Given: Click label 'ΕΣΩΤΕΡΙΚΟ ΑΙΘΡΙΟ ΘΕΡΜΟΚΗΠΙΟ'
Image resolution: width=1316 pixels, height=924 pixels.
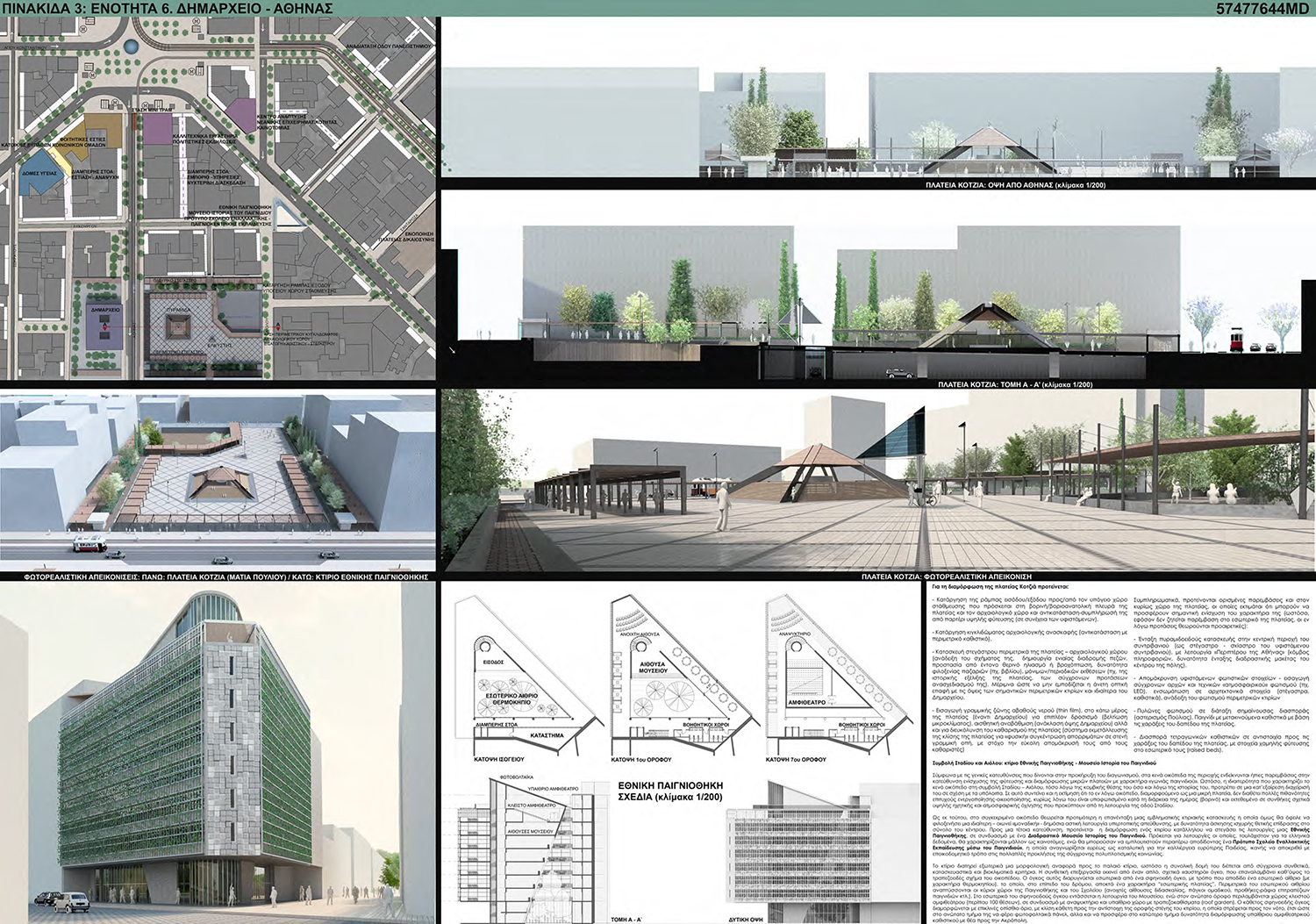Looking at the screenshot, I should (511, 698).
